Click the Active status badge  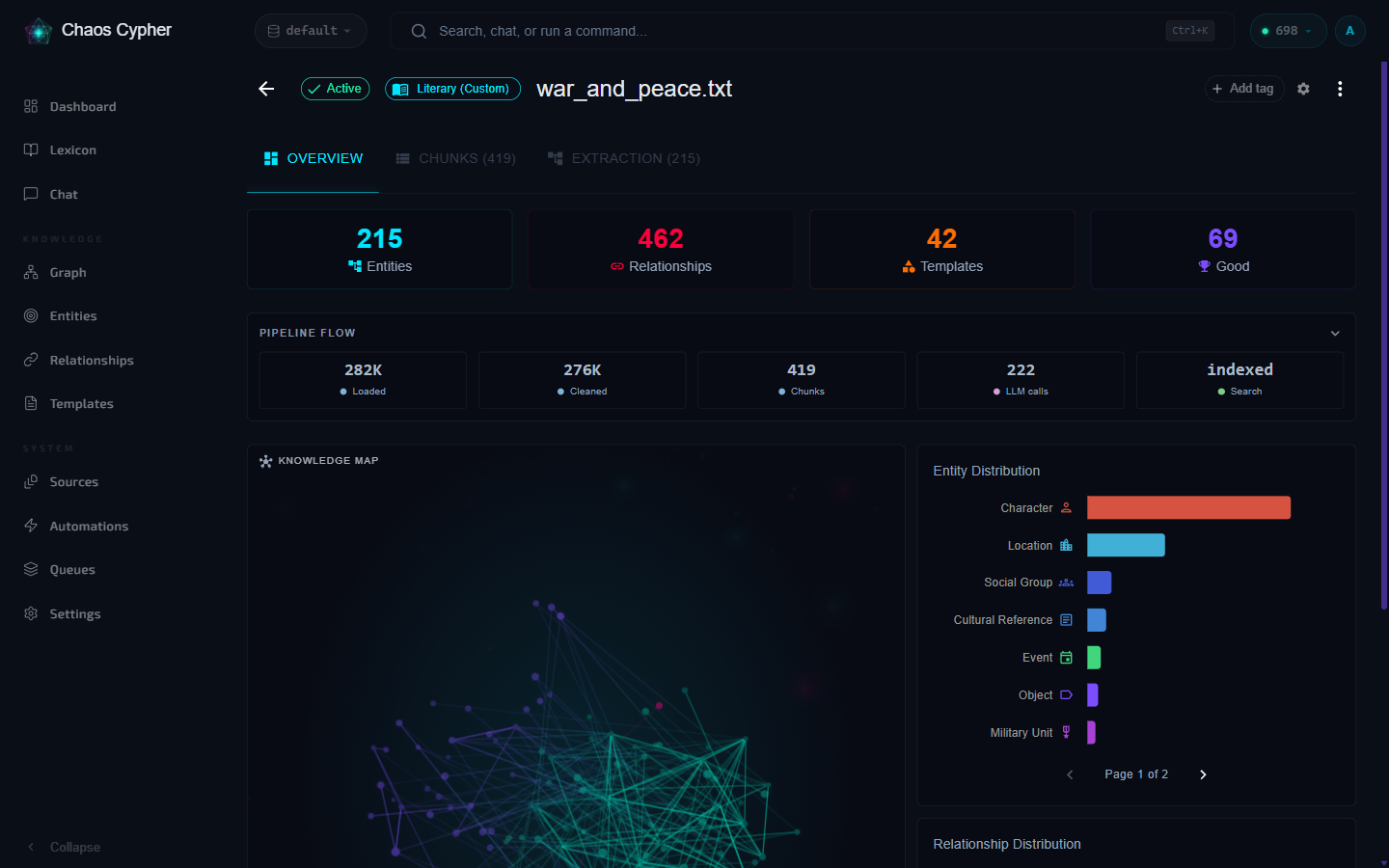[x=335, y=89]
